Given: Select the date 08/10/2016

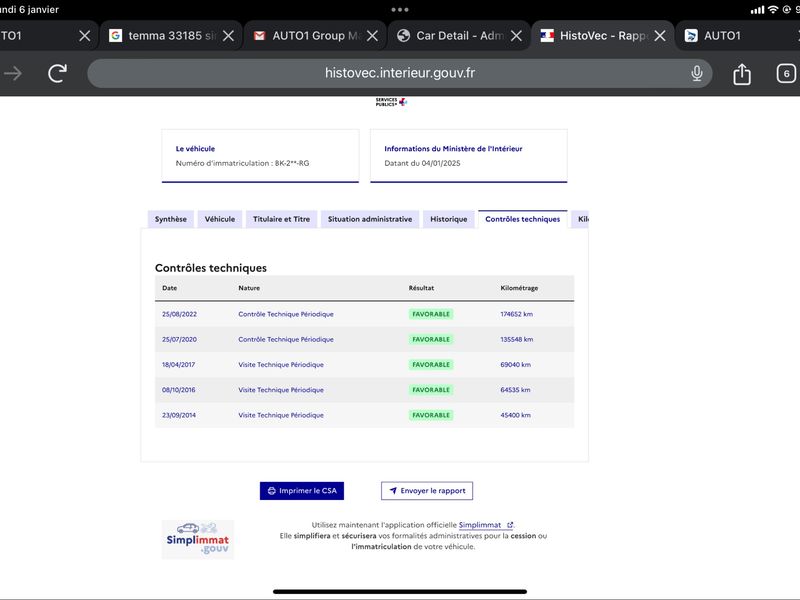Looking at the screenshot, I should click(179, 390).
